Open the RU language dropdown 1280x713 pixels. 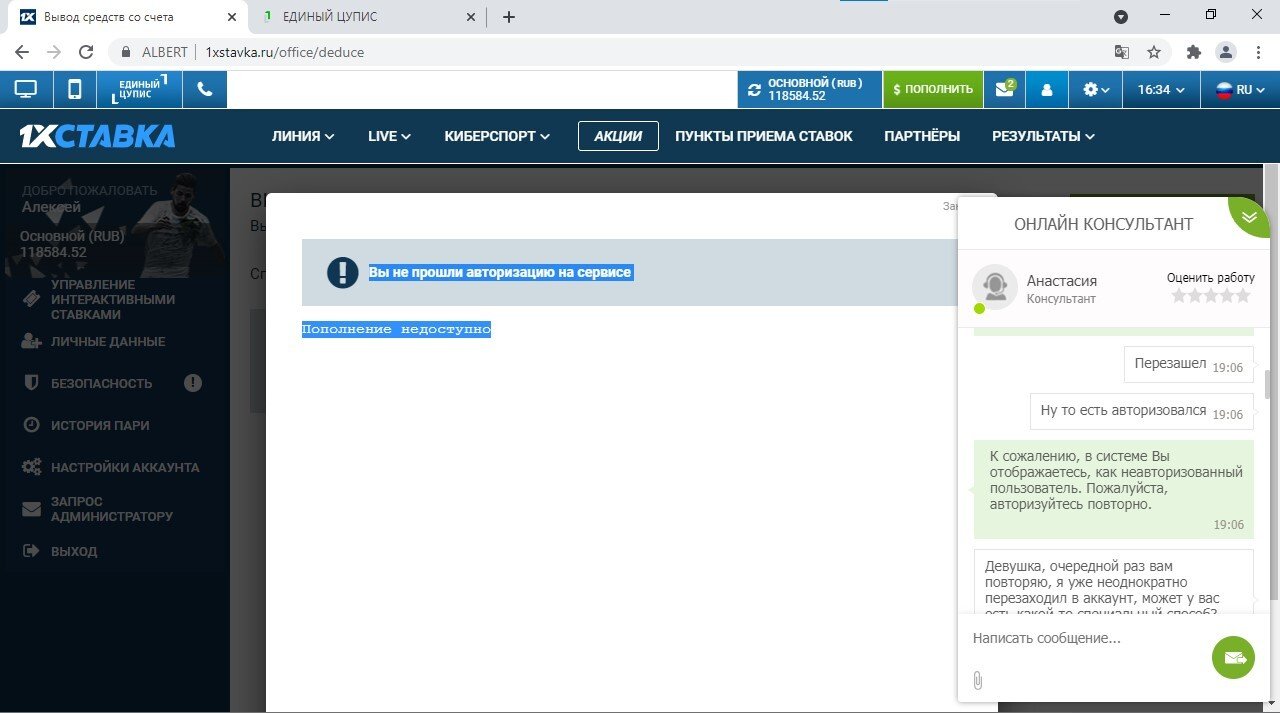[x=1240, y=90]
